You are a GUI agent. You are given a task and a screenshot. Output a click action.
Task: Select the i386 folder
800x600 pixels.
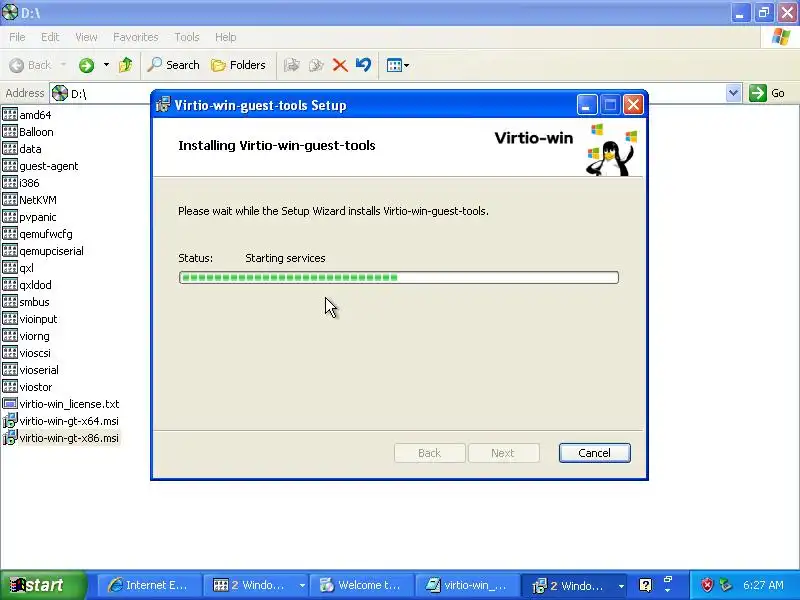21,183
